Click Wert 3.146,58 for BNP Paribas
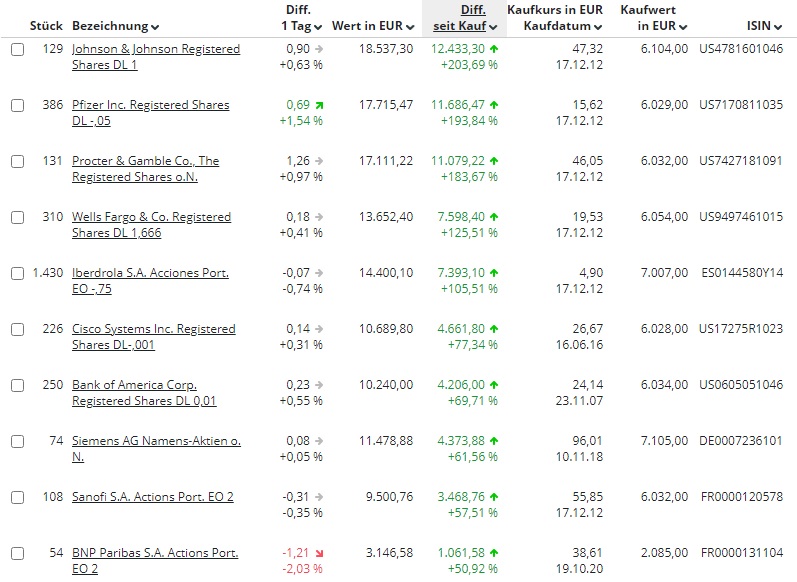The width and height of the screenshot is (797, 582). [x=389, y=552]
